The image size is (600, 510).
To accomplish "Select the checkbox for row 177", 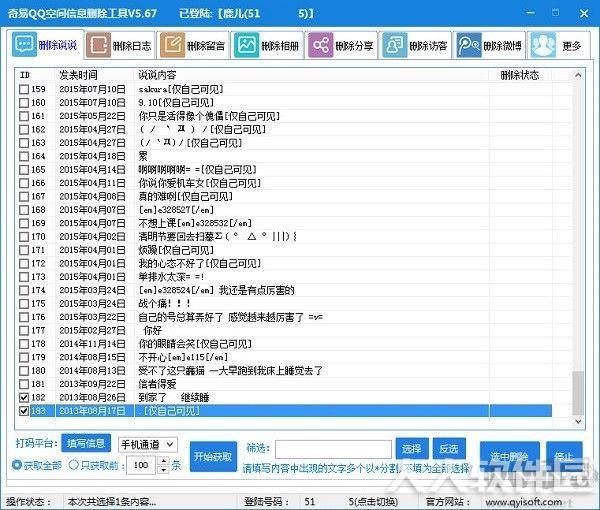I will [x=24, y=330].
